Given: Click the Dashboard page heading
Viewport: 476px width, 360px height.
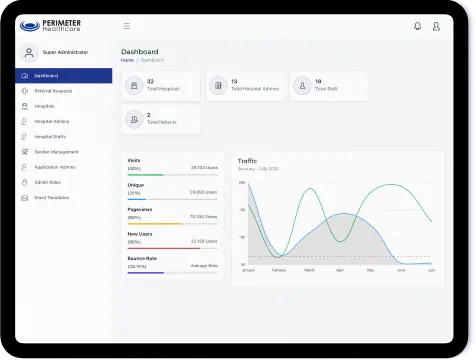Looking at the screenshot, I should coord(140,52).
